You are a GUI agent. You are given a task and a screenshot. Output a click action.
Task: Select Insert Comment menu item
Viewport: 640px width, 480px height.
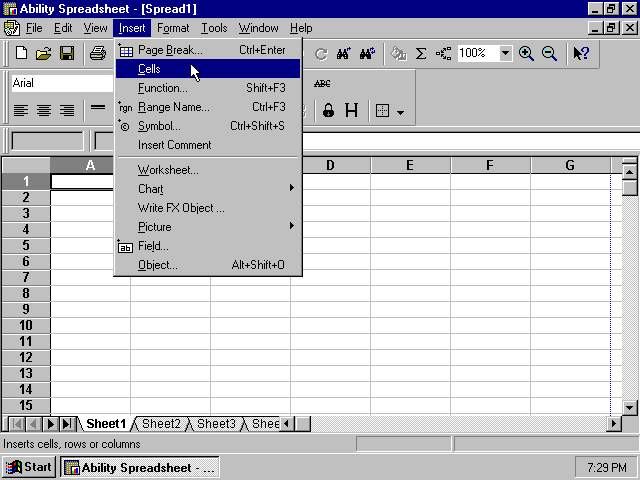coord(208,145)
